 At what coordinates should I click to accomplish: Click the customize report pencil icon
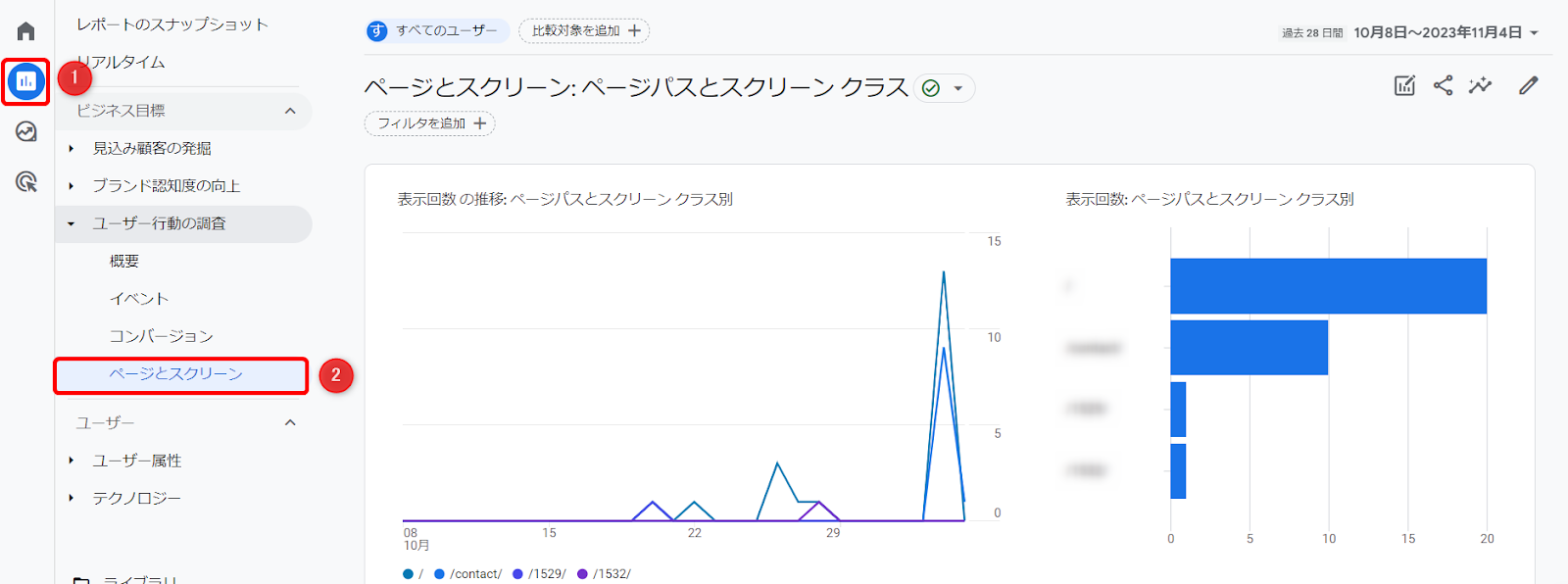click(1528, 85)
